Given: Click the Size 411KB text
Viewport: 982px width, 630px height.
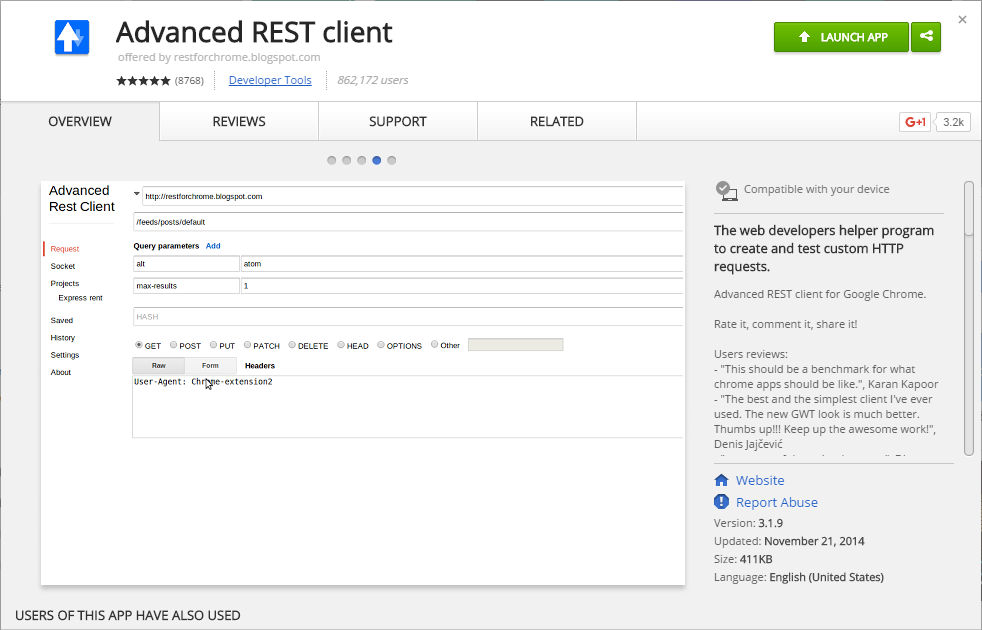Looking at the screenshot, I should [743, 559].
